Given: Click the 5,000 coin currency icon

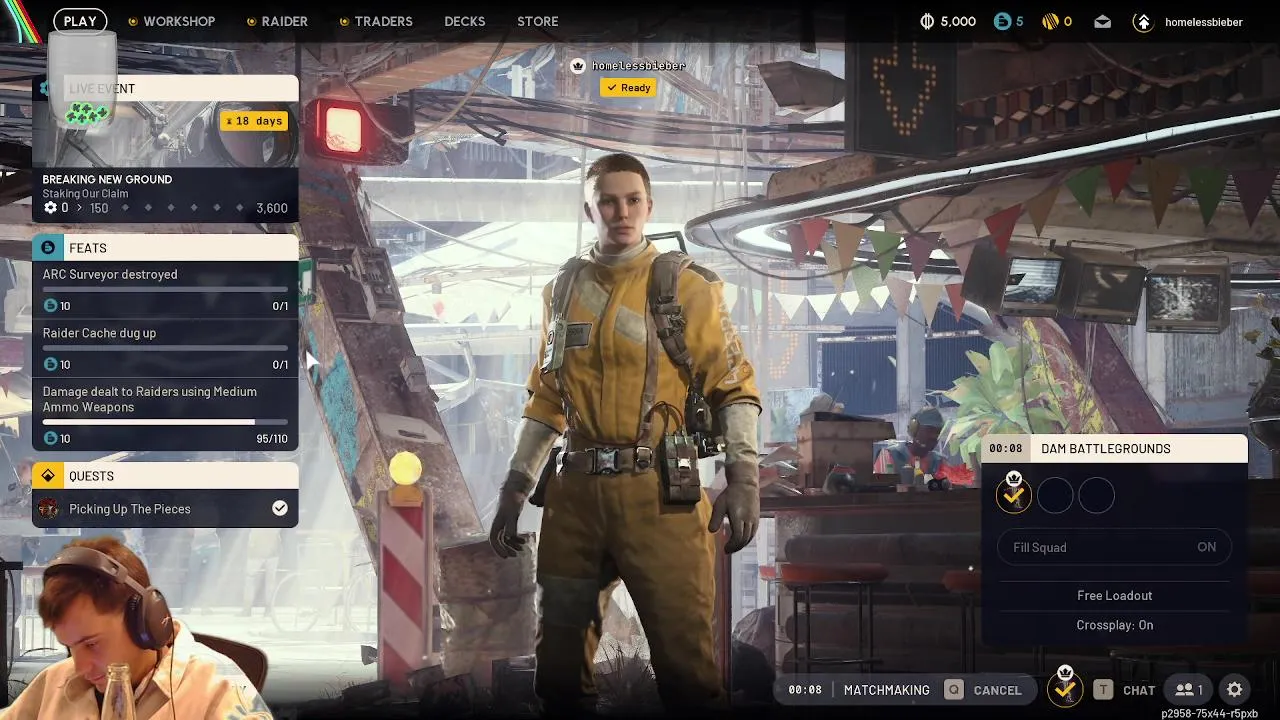Looking at the screenshot, I should [x=927, y=21].
